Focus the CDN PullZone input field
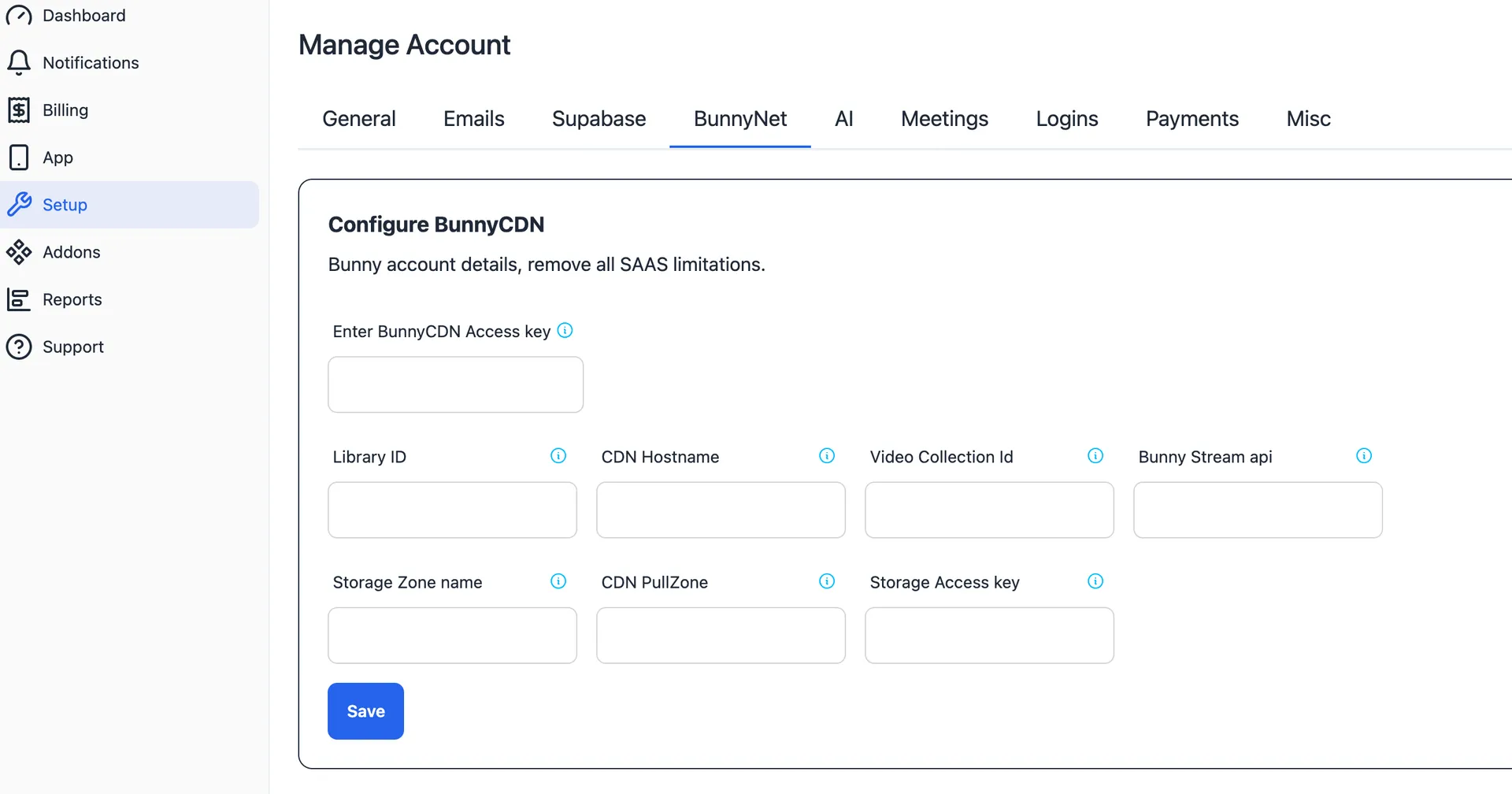The width and height of the screenshot is (1512, 794). pyautogui.click(x=721, y=635)
